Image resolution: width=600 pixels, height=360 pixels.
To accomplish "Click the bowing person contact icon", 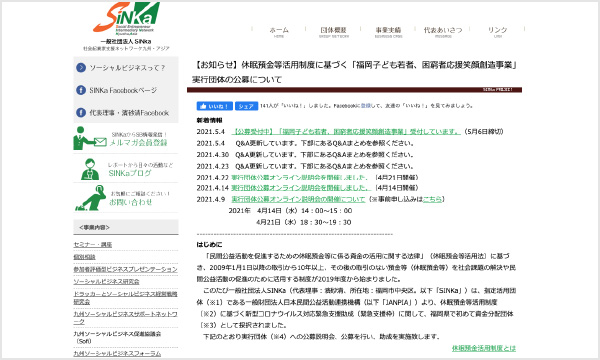I will pos(91,198).
